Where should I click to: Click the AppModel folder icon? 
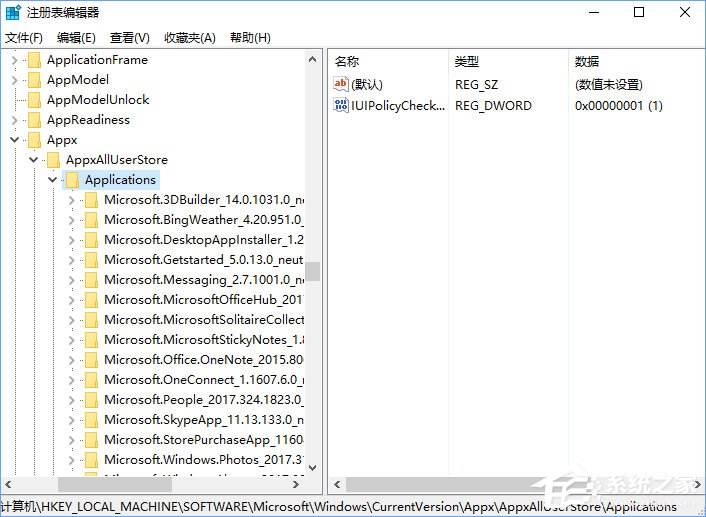[34, 80]
